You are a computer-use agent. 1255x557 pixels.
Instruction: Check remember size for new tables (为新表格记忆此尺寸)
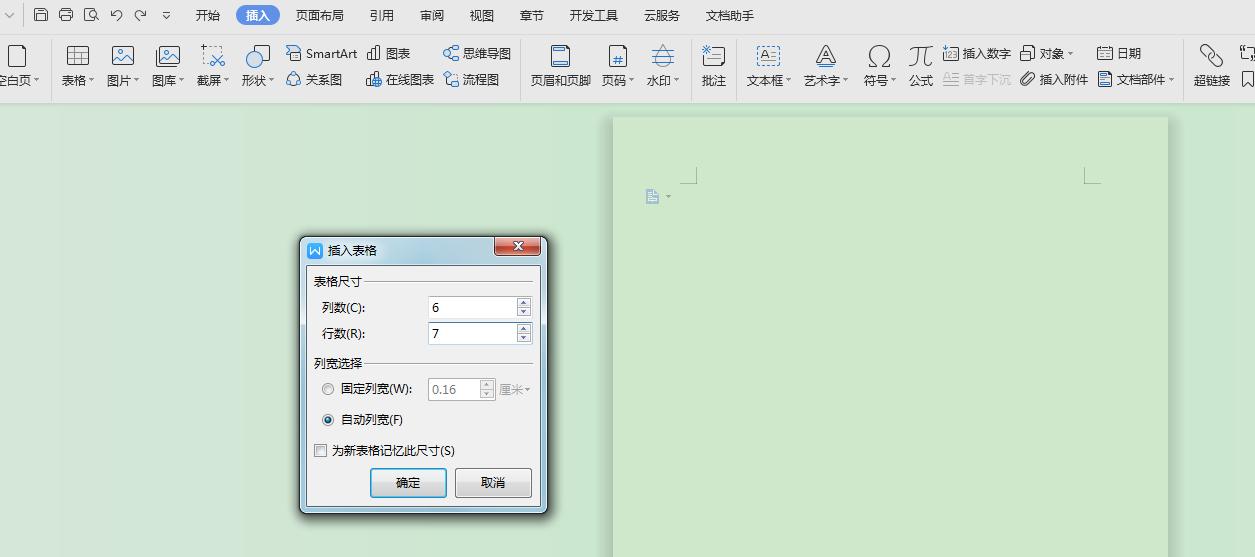(321, 451)
